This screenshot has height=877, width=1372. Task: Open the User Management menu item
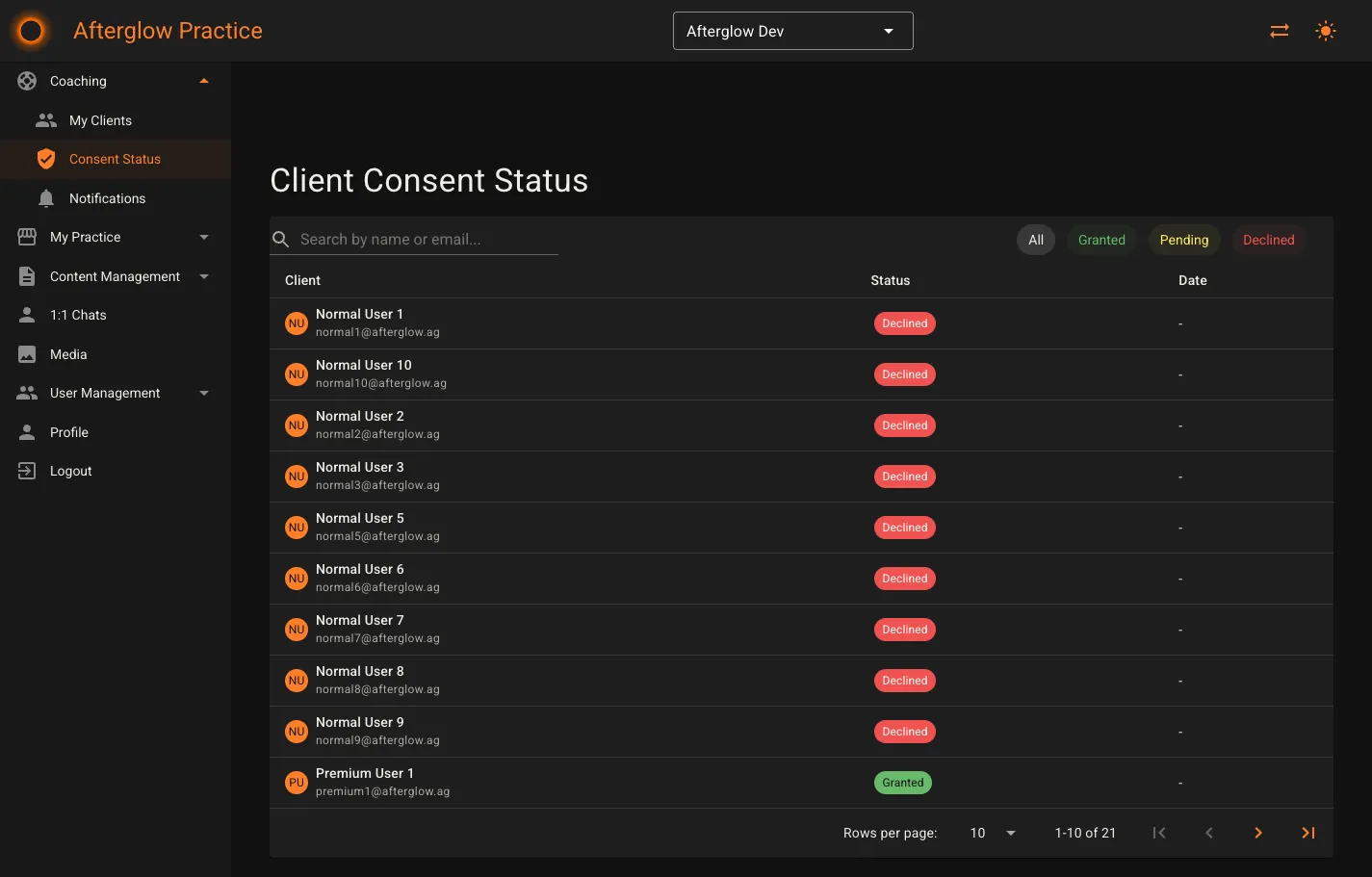(104, 393)
